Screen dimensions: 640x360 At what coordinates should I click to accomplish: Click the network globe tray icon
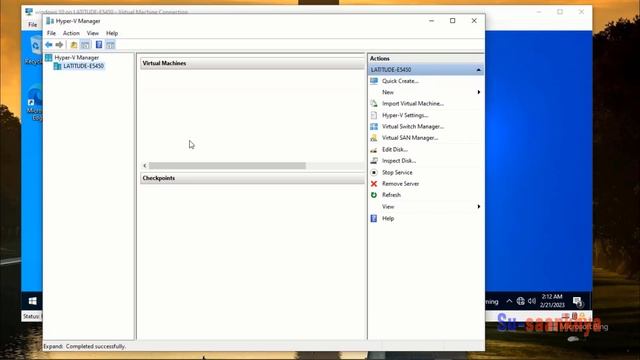(x=520, y=301)
